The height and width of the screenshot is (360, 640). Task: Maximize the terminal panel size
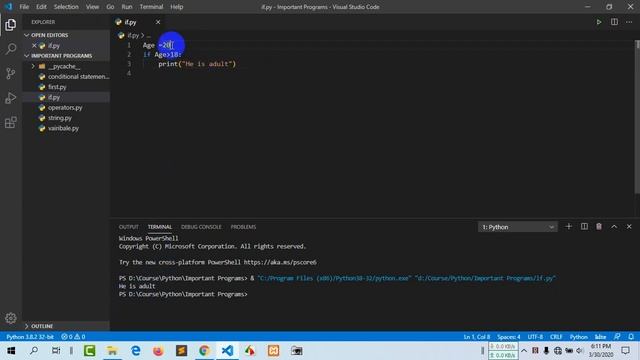click(614, 227)
